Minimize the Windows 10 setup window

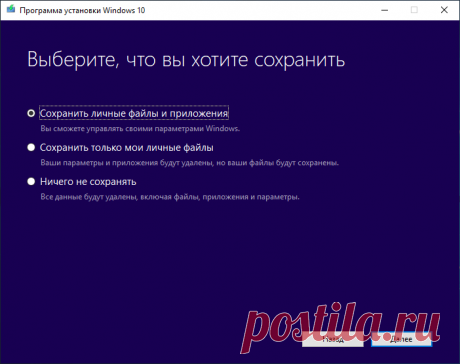[x=384, y=10]
